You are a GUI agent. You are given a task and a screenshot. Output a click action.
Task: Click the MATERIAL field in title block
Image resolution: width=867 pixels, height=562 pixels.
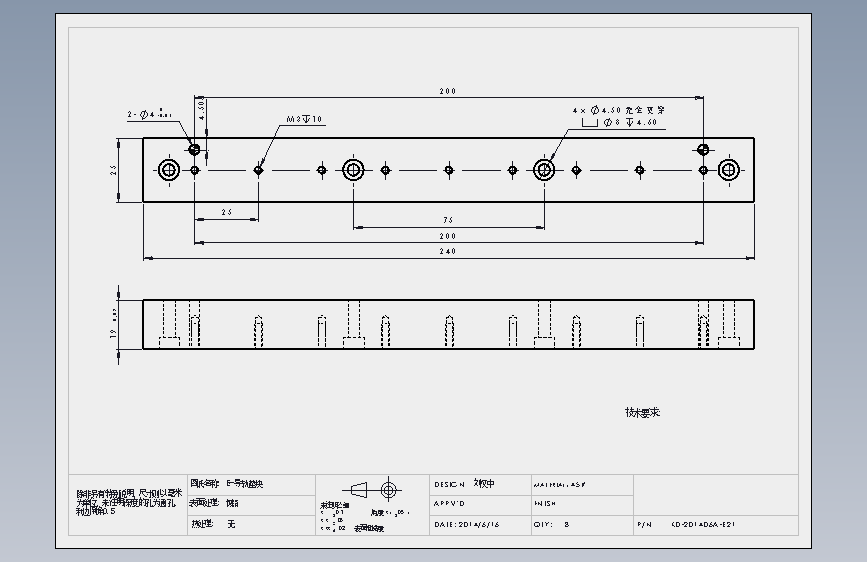pyautogui.click(x=559, y=485)
